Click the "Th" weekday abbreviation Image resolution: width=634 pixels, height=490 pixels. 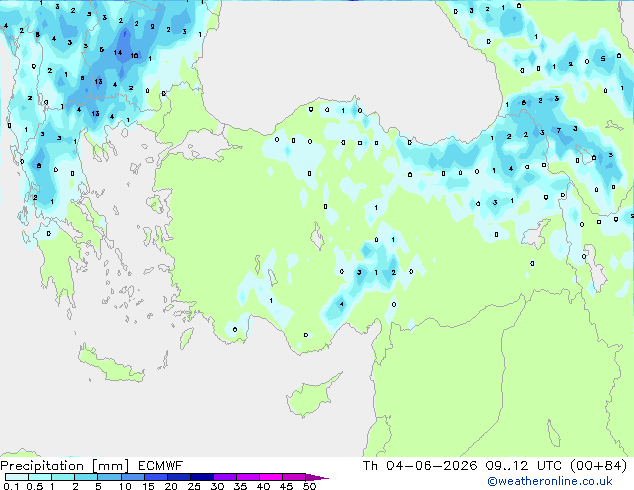pos(370,466)
